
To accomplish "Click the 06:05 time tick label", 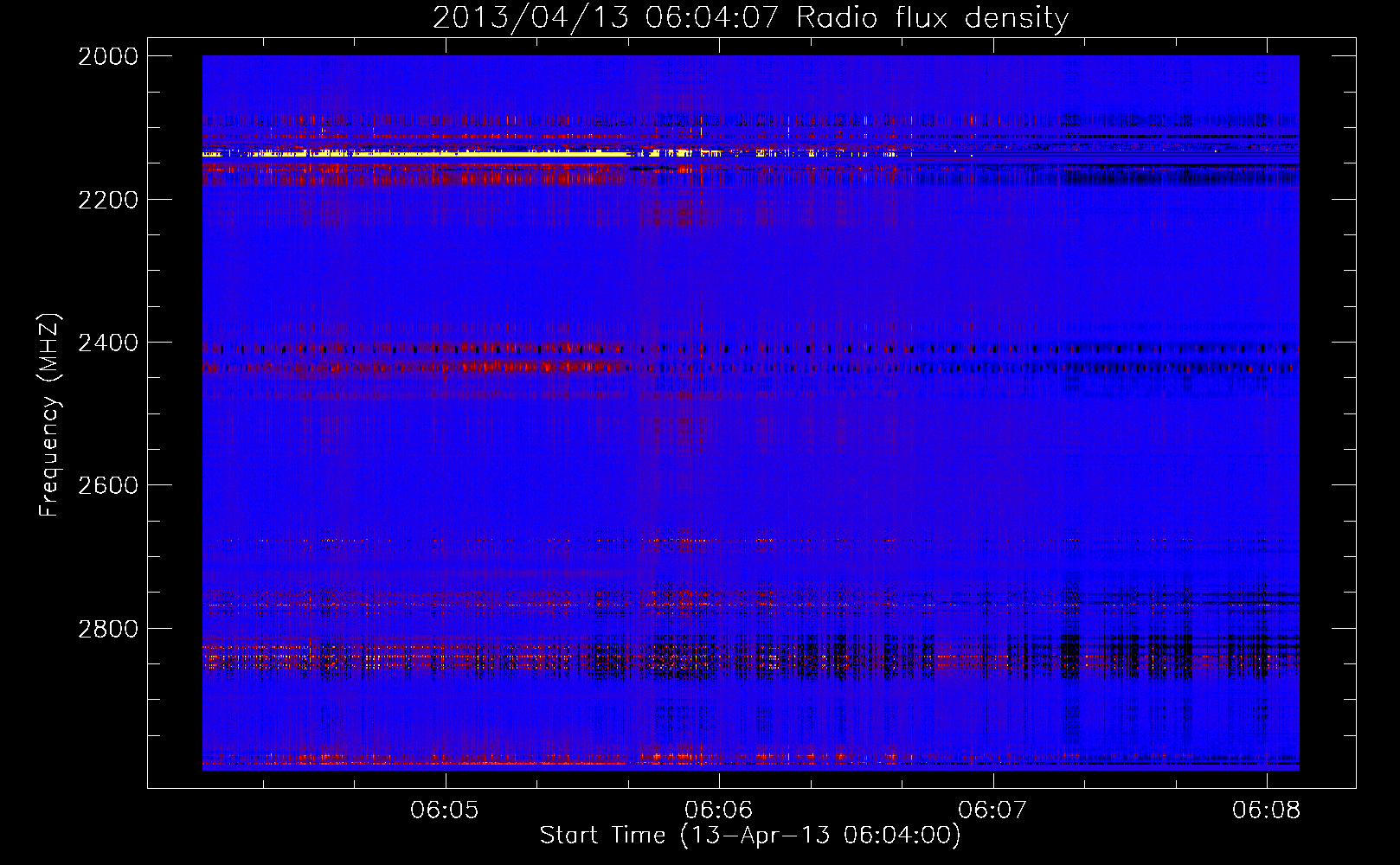I will [445, 810].
